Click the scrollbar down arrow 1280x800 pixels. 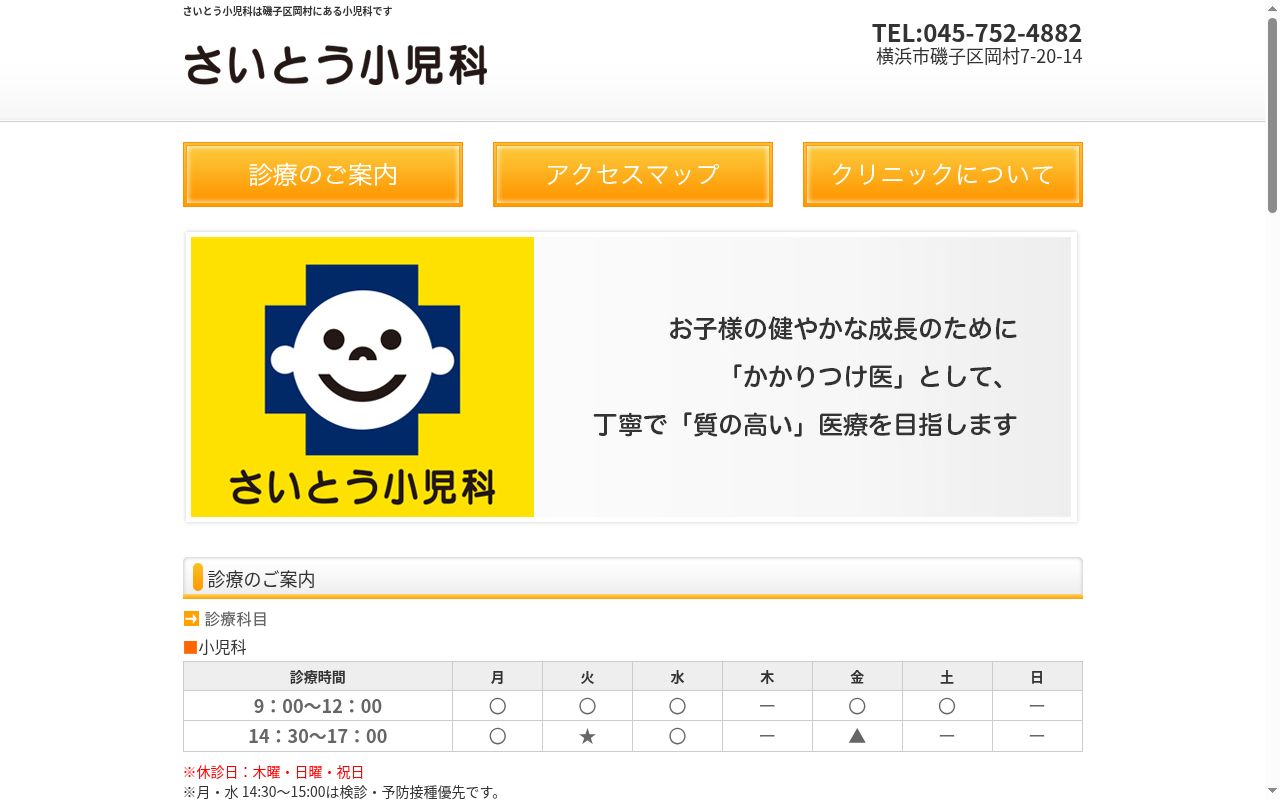pyautogui.click(x=1272, y=792)
